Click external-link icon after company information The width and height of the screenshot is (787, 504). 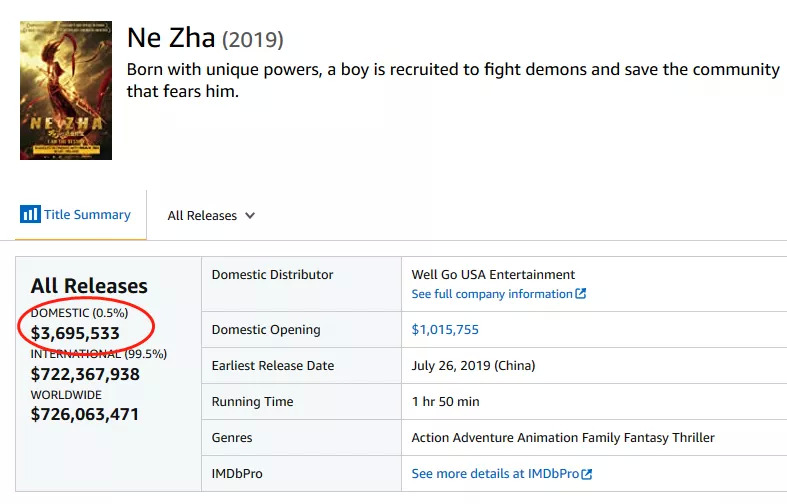pos(581,294)
